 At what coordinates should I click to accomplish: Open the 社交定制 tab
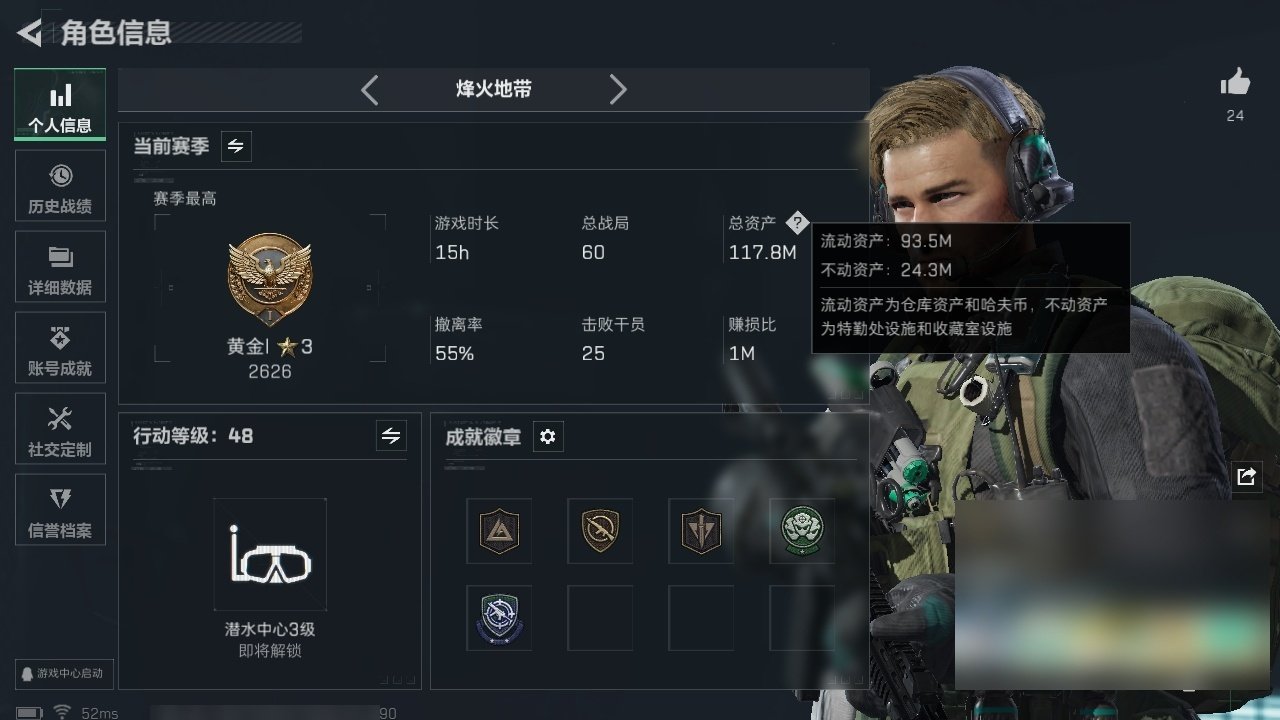60,432
